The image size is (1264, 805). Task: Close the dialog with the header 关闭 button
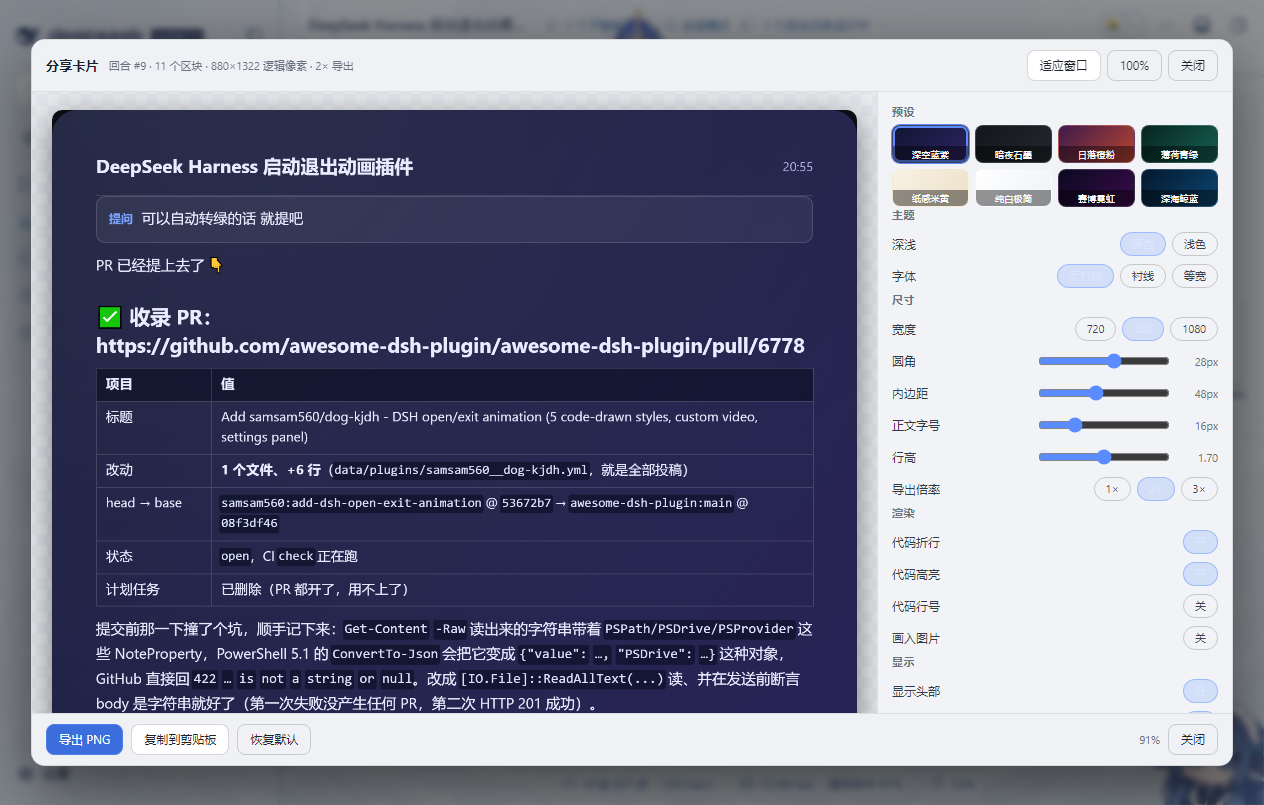(1193, 66)
